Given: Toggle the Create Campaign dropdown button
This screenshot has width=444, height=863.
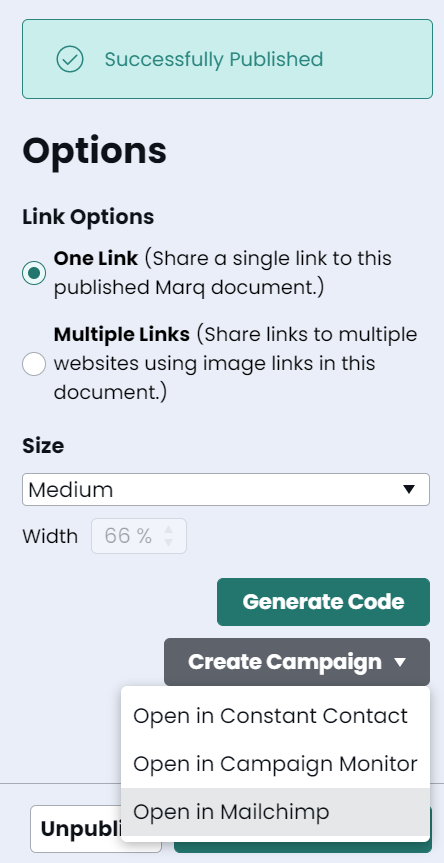Looking at the screenshot, I should click(297, 662).
